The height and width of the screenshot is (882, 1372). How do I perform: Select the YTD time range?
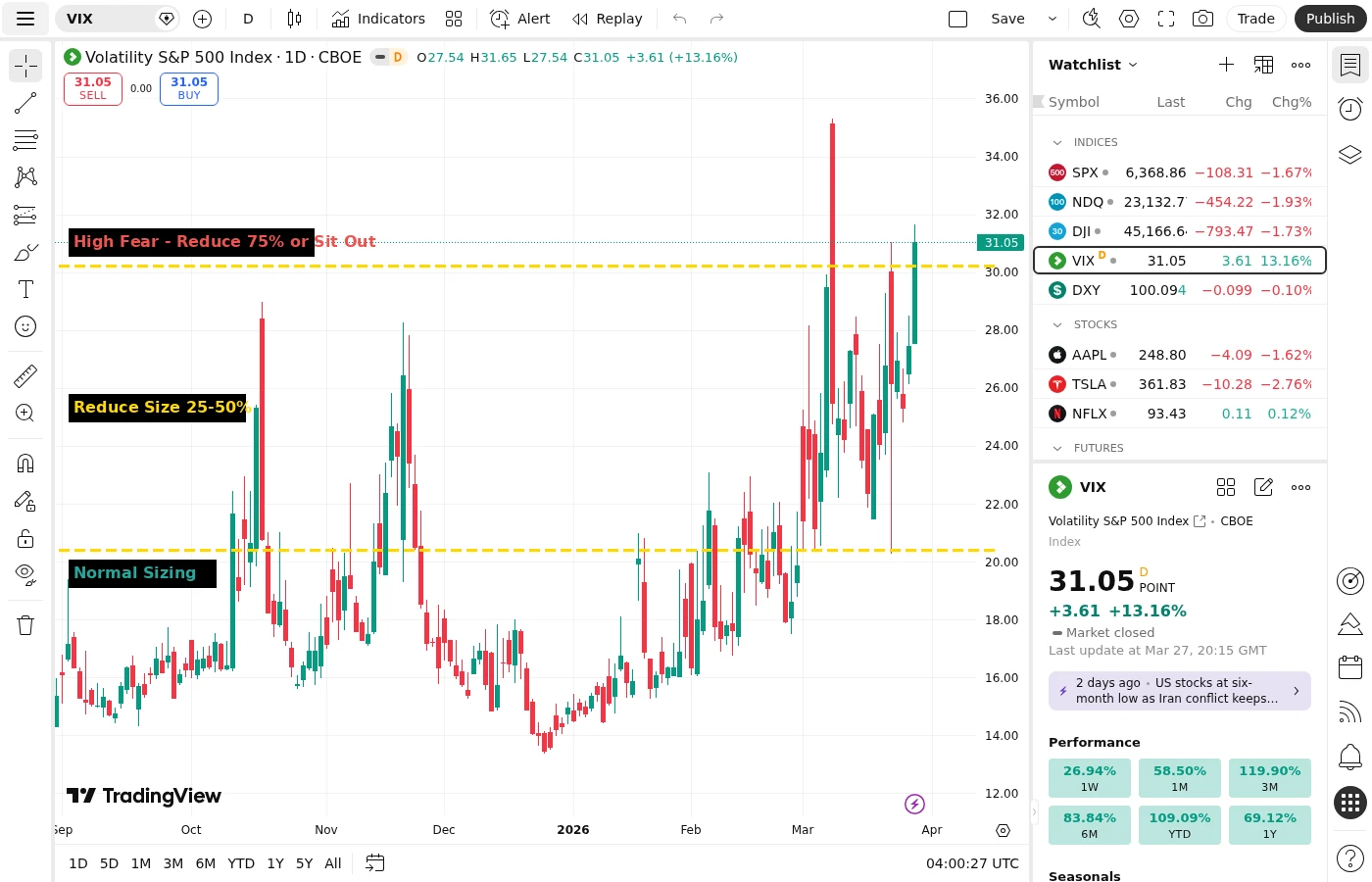point(241,863)
